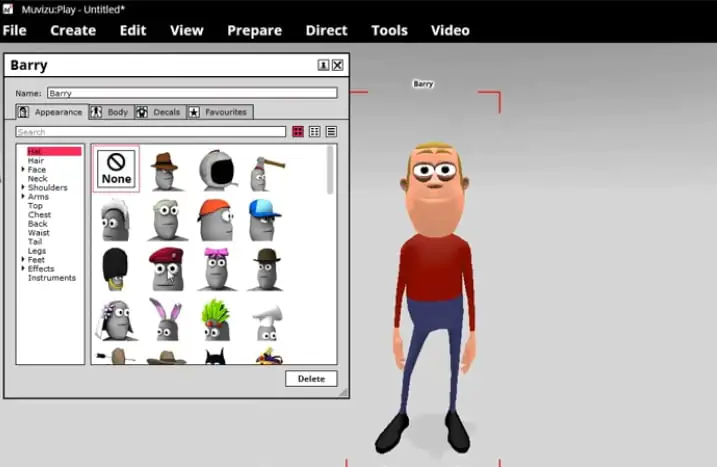Open the Prepare menu

tap(254, 30)
